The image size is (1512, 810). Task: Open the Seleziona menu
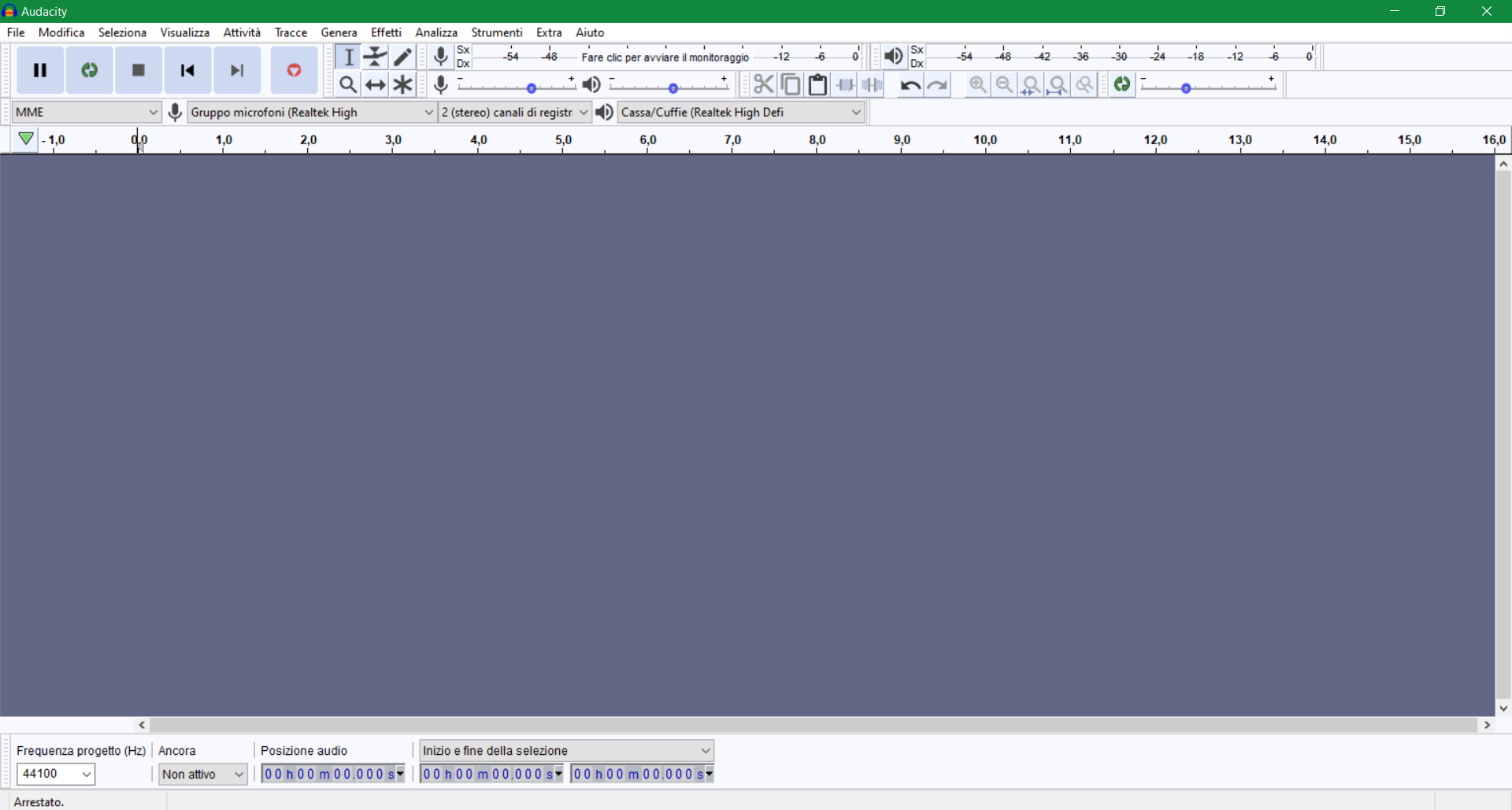pyautogui.click(x=122, y=32)
